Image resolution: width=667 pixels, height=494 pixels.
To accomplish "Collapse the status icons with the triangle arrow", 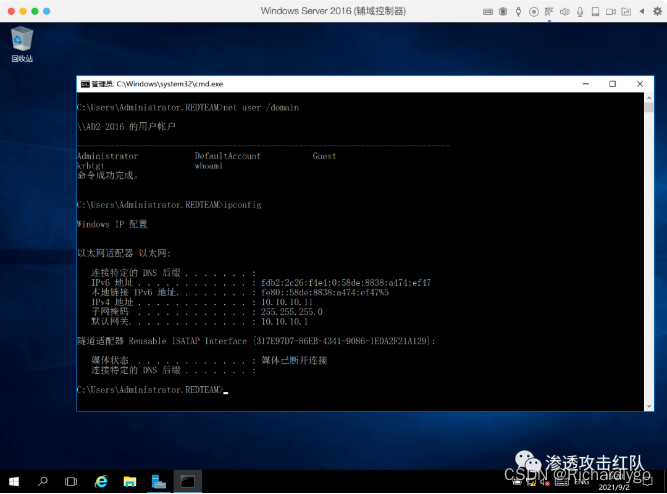I will click(x=641, y=11).
